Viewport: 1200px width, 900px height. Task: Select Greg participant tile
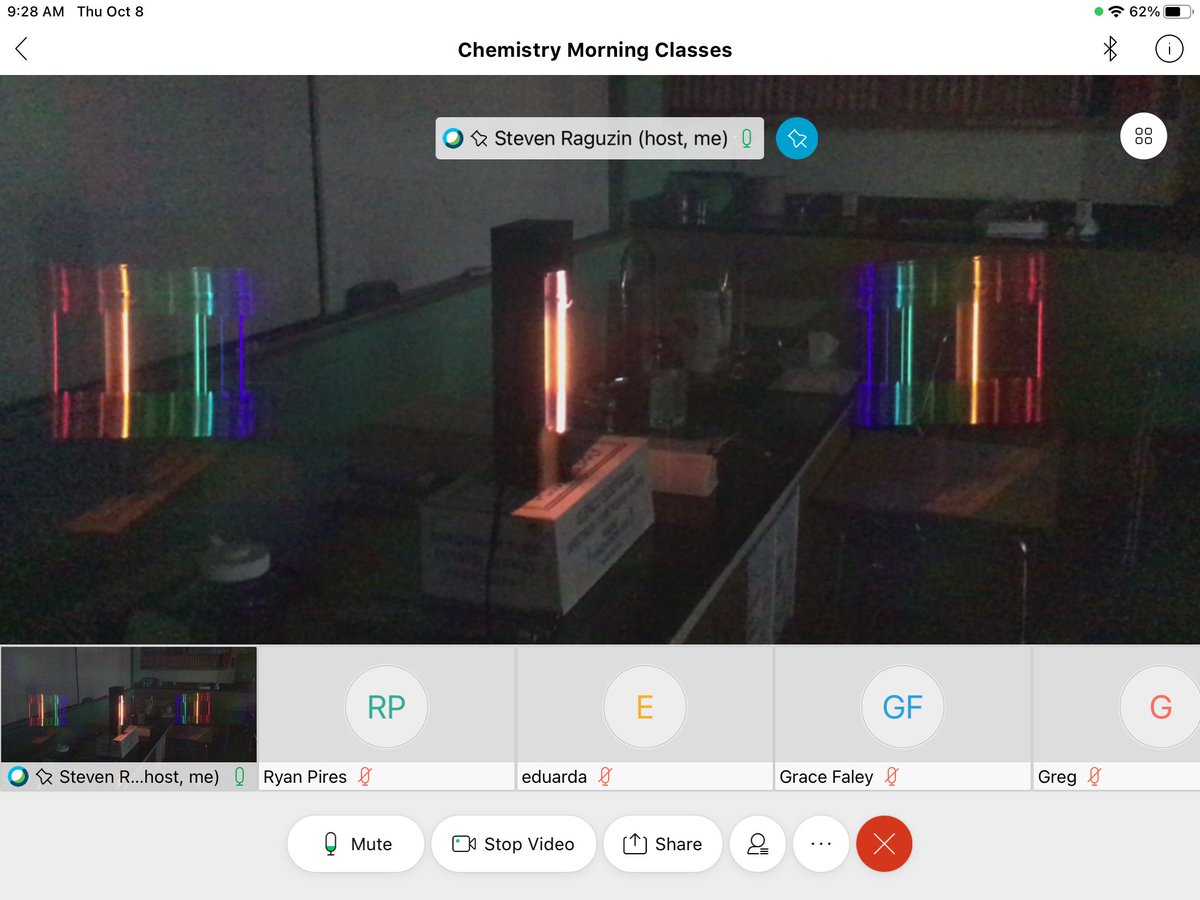pyautogui.click(x=1117, y=718)
